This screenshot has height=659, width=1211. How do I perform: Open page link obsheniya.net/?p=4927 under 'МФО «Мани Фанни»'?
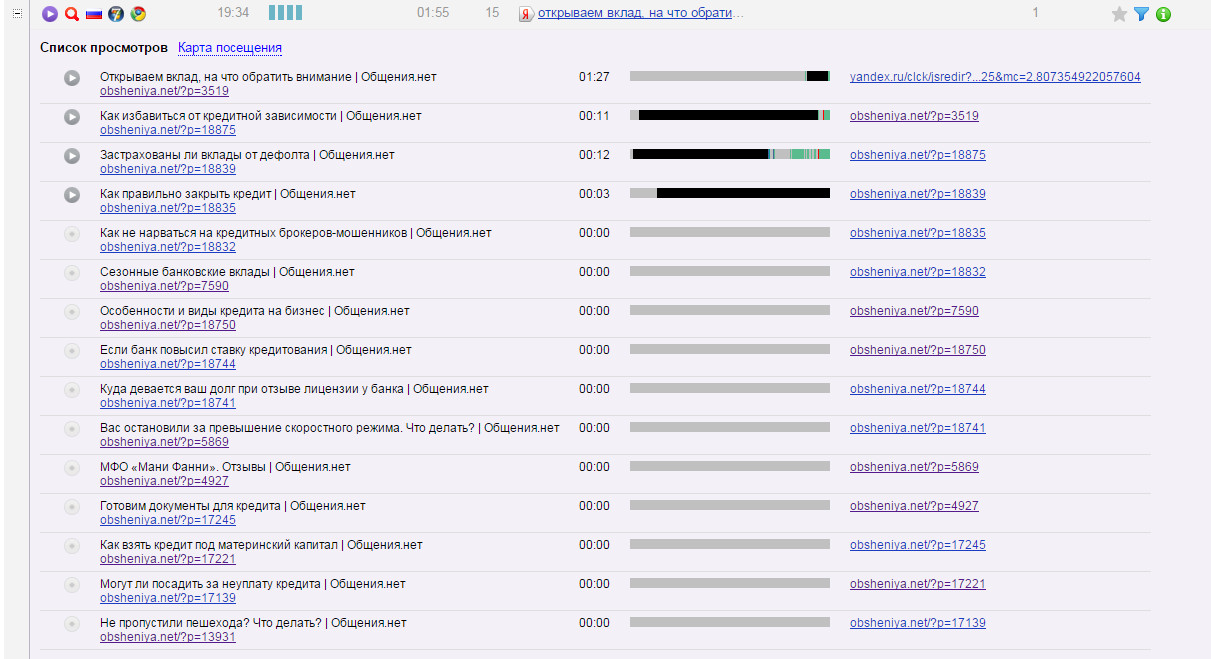pyautogui.click(x=164, y=481)
